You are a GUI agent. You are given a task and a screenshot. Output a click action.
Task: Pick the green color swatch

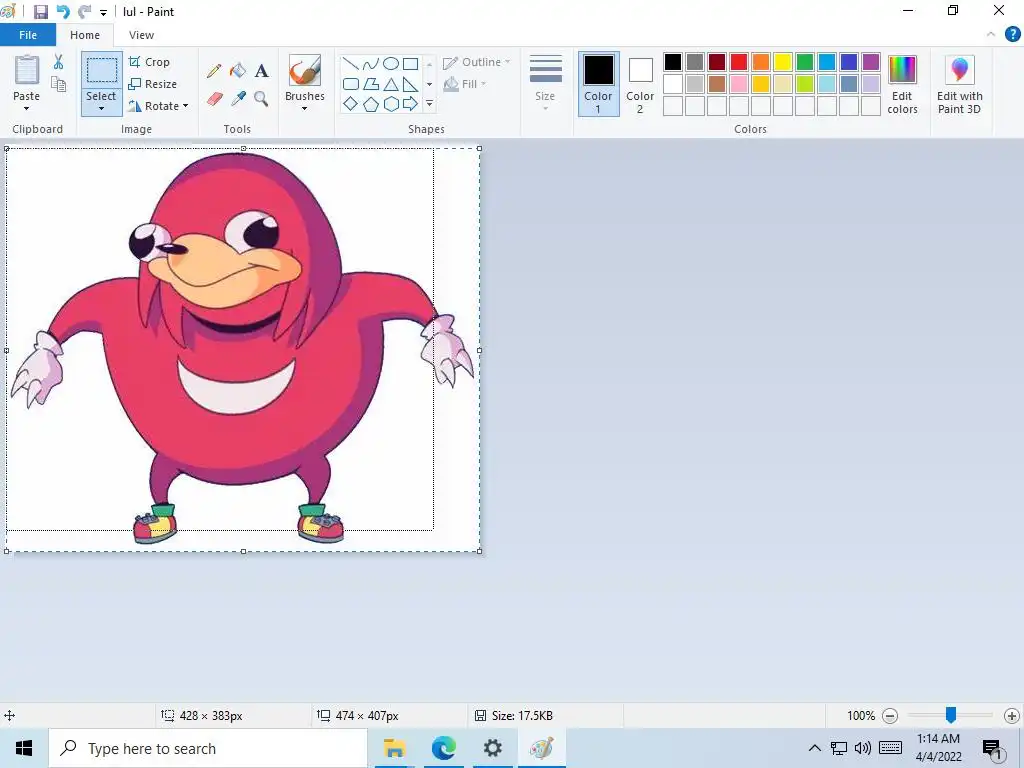(805, 62)
